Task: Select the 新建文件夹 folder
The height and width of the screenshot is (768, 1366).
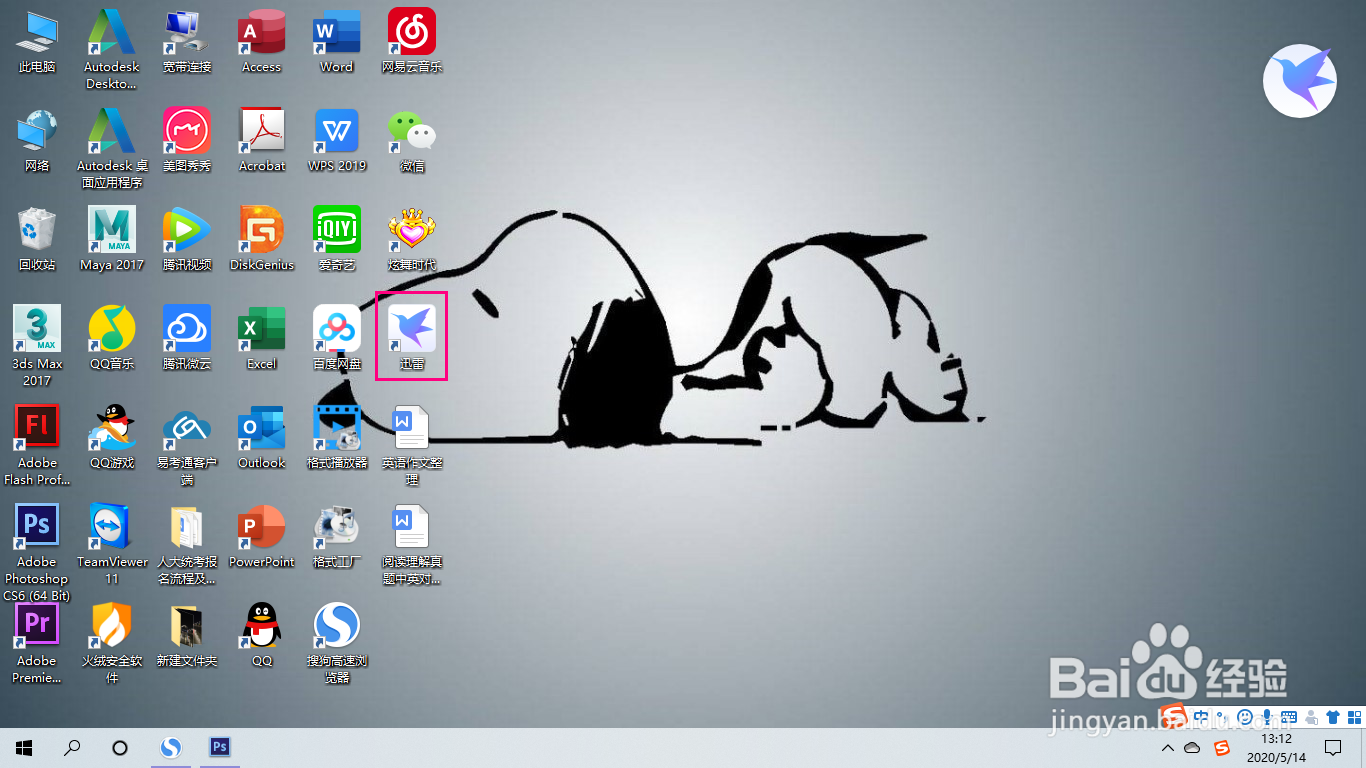Action: [187, 636]
